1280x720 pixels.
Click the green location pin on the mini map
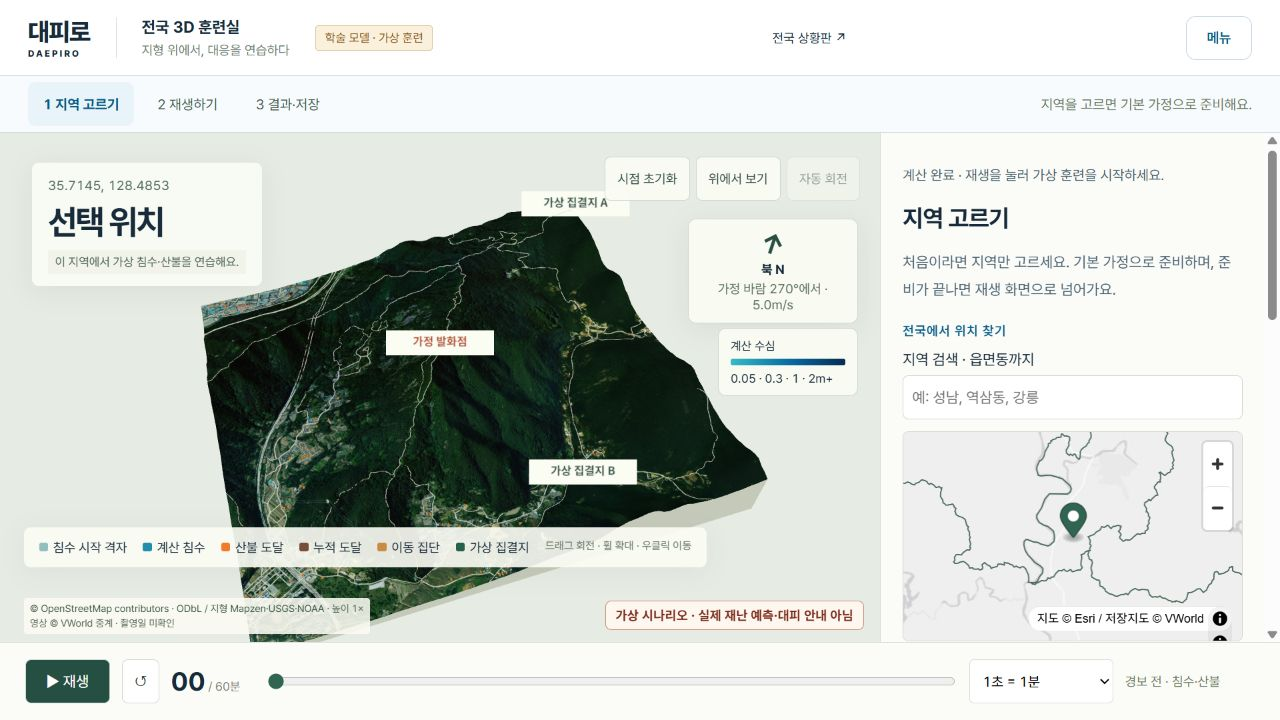pyautogui.click(x=1073, y=520)
